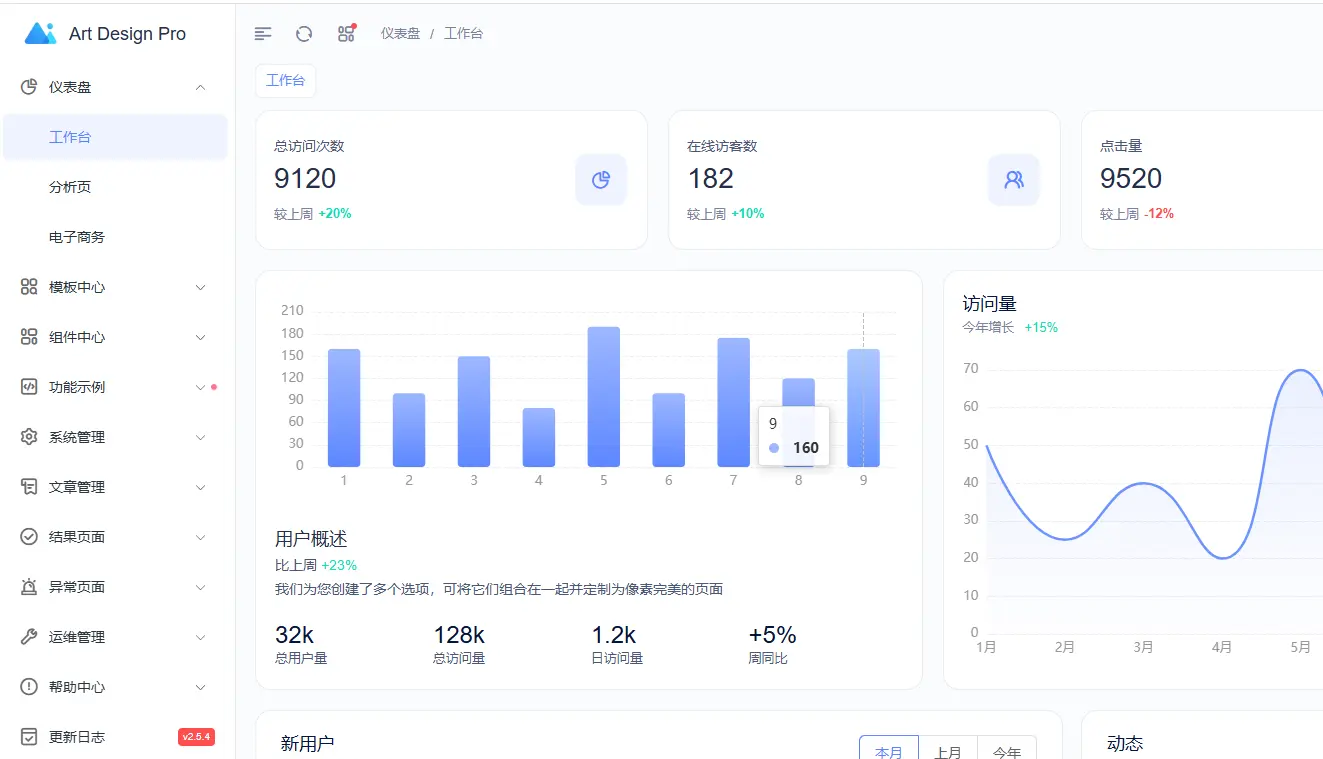This screenshot has height=759, width=1323.
Task: Click the visitor icon on 在线访客数 card
Action: pyautogui.click(x=1013, y=179)
